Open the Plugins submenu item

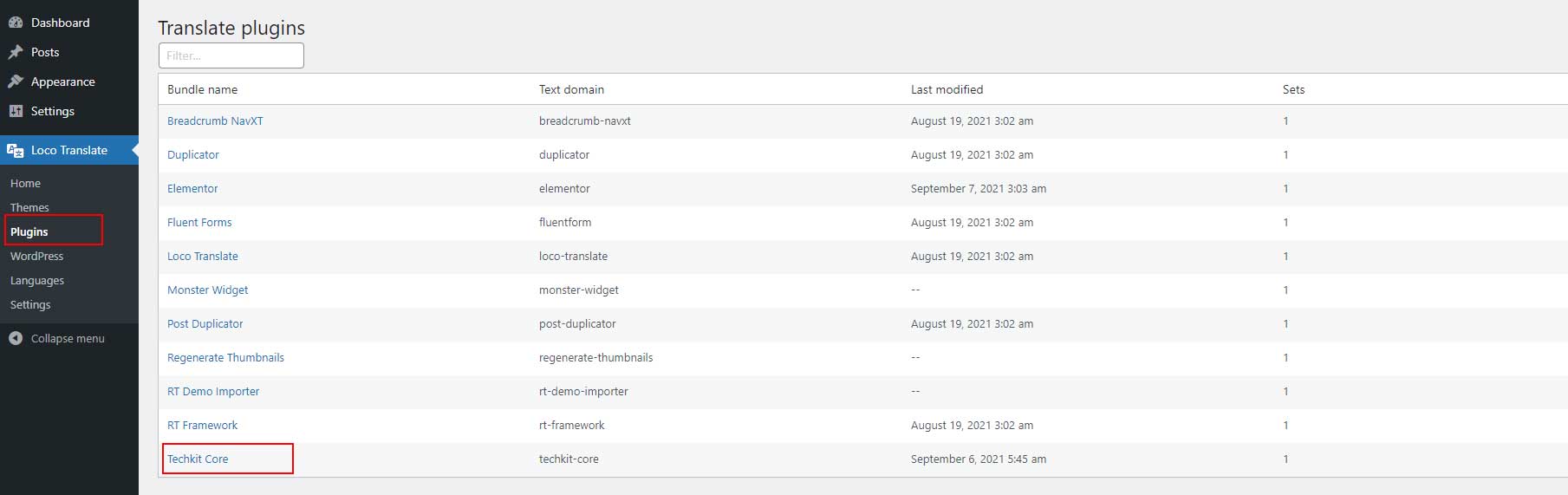point(29,231)
